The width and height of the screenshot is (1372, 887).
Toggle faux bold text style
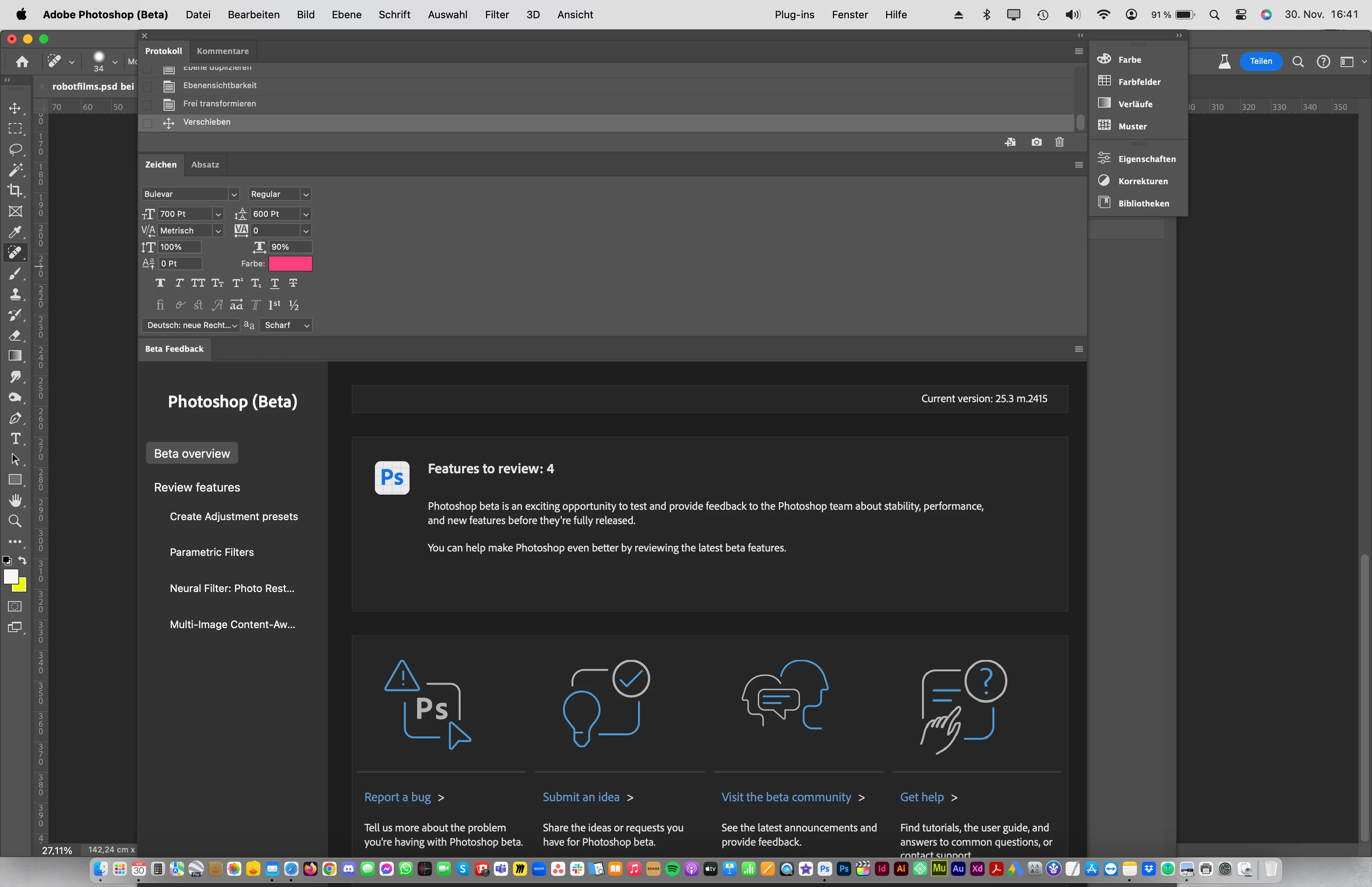coord(160,283)
